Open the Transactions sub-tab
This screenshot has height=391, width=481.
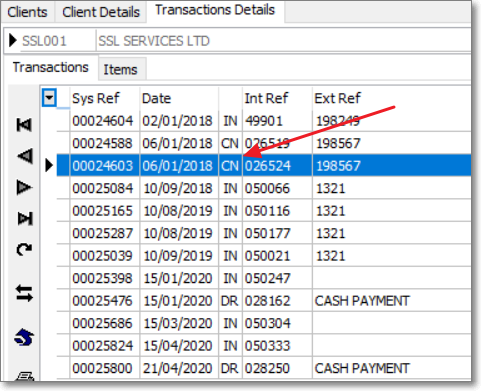click(x=51, y=67)
